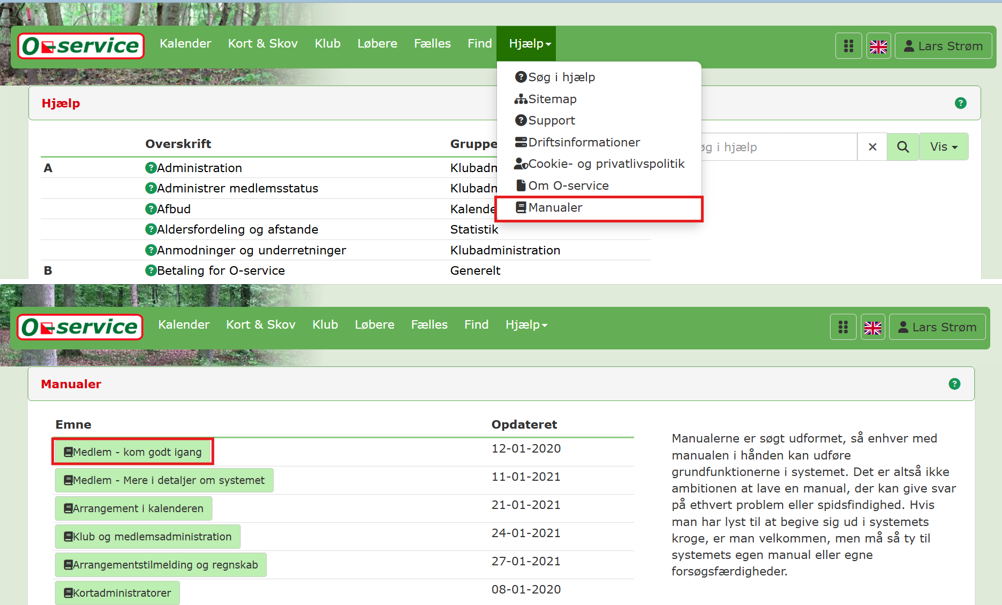Click the magnifier search button in help

tap(903, 147)
